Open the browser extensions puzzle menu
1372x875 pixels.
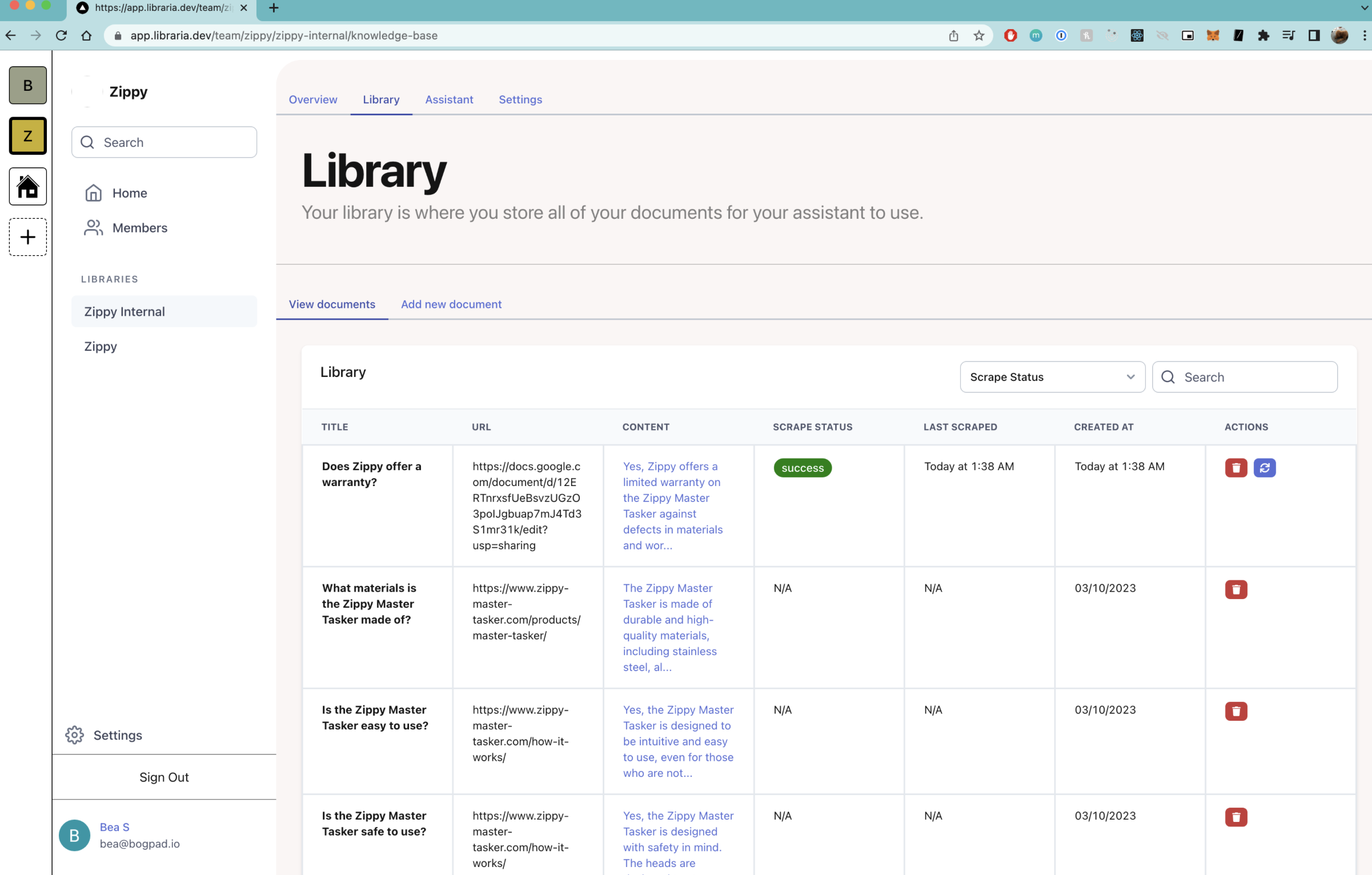pyautogui.click(x=1263, y=35)
